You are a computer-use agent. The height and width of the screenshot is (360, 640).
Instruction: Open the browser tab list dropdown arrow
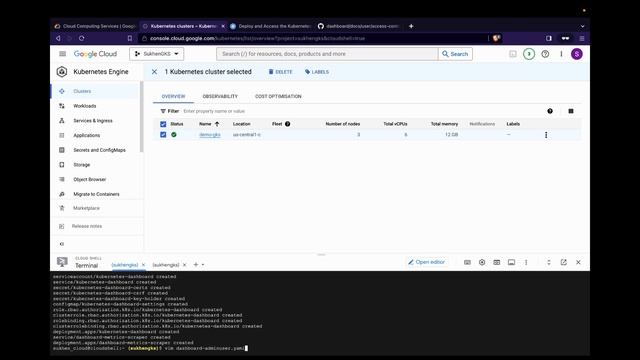coord(582,26)
